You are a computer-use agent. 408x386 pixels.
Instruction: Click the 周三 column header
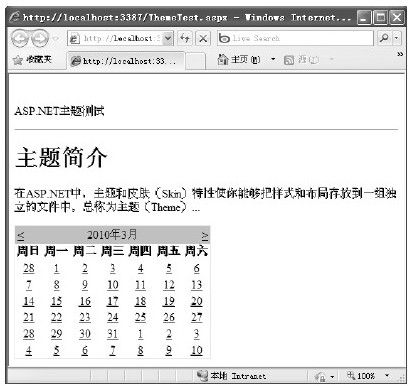coord(113,251)
